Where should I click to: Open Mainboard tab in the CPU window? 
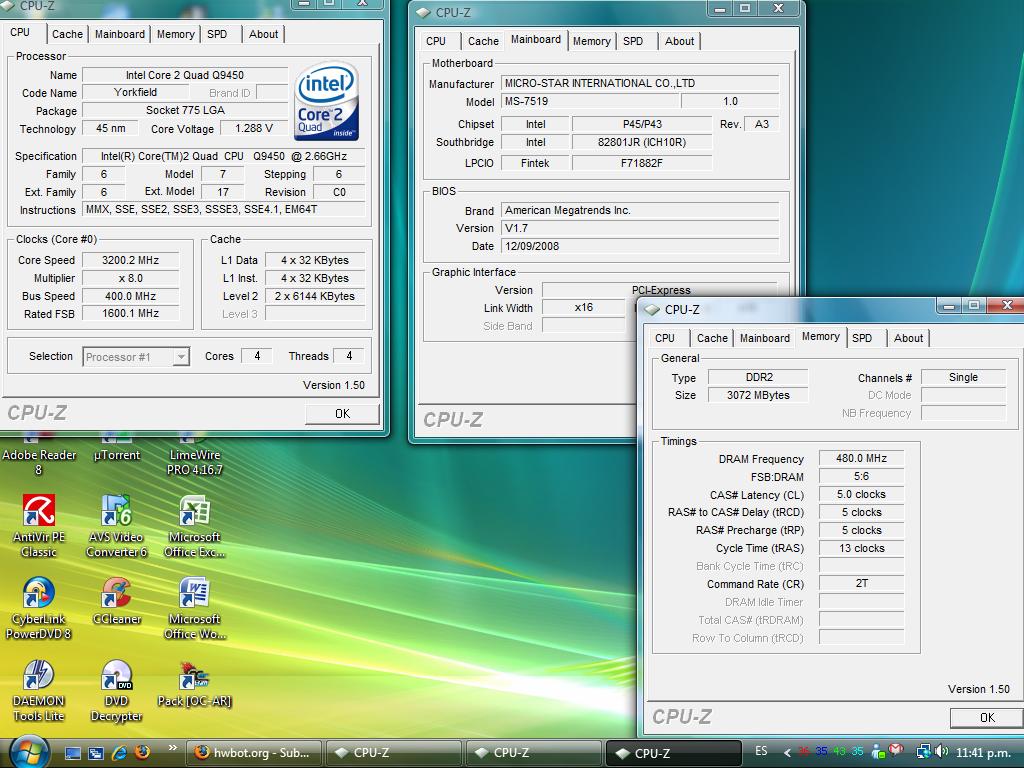pos(120,34)
